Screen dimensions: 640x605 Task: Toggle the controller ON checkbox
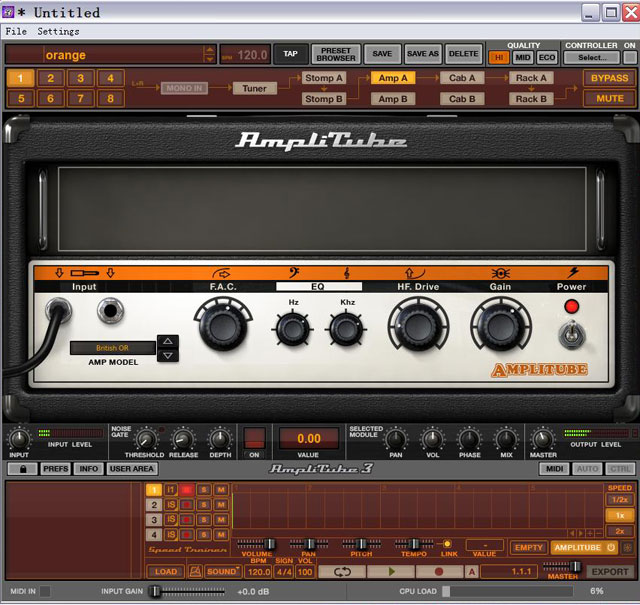(629, 58)
